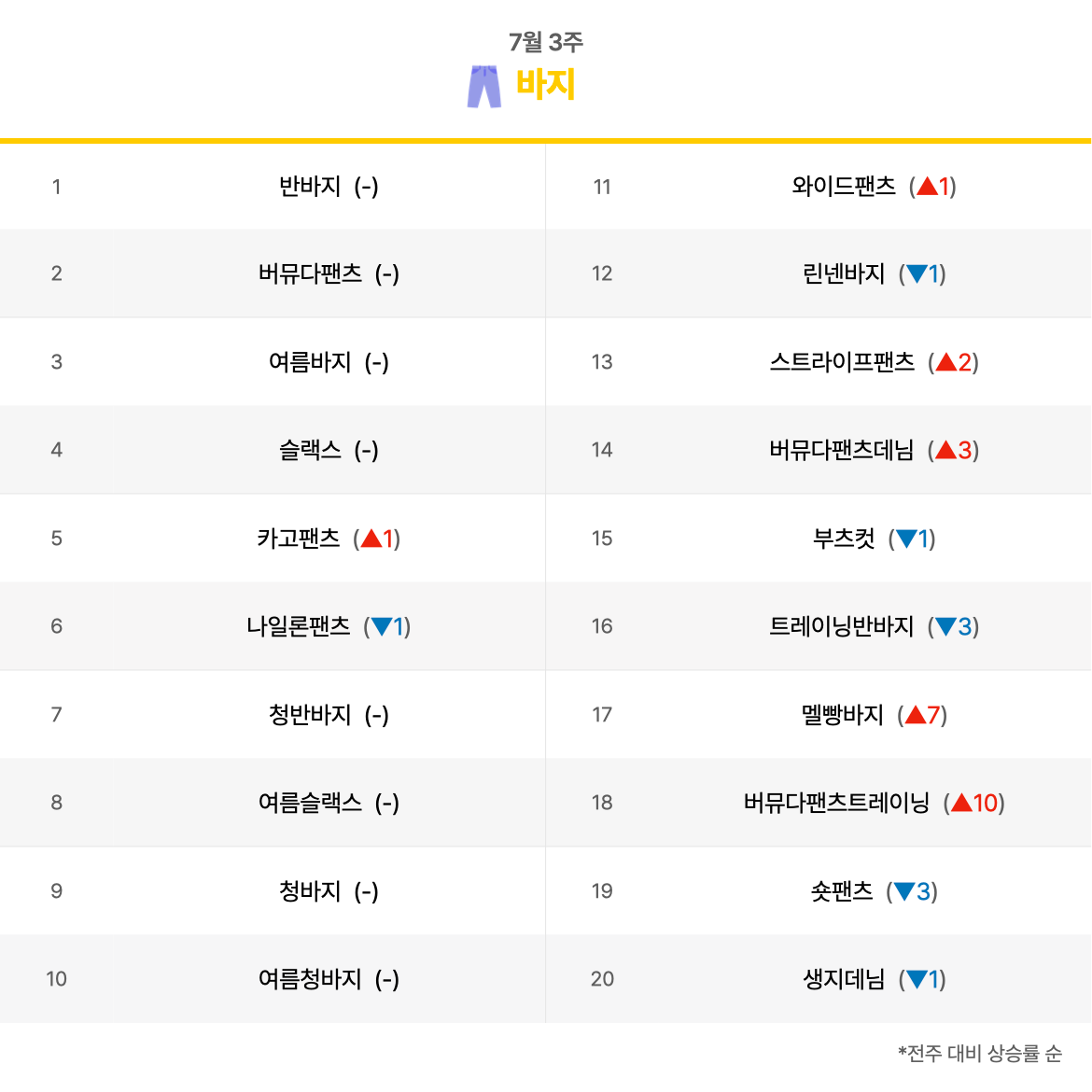Open the 생지데님 keyword at rank 20
This screenshot has width=1092, height=1092.
tap(844, 979)
